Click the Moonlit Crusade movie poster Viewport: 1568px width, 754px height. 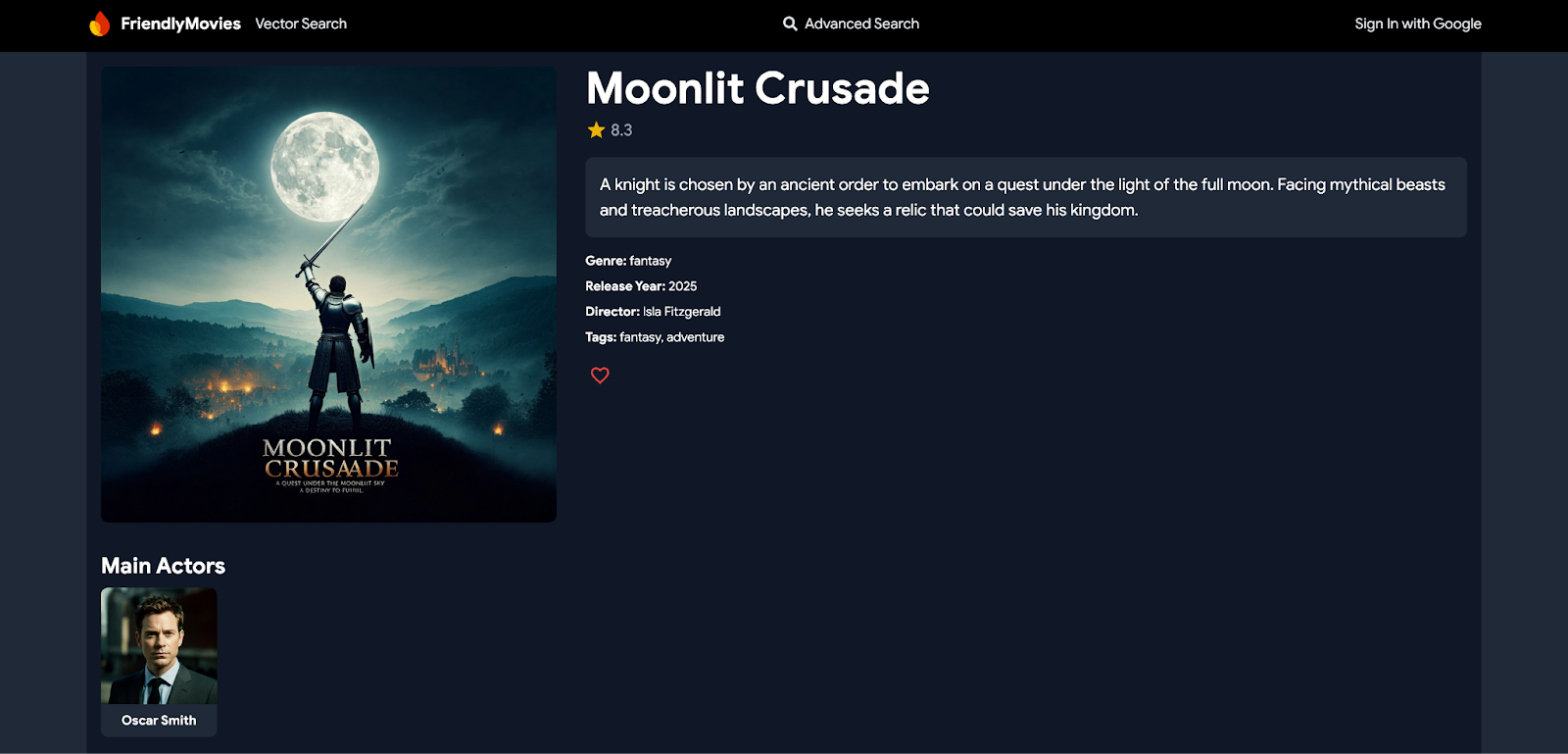tap(328, 294)
